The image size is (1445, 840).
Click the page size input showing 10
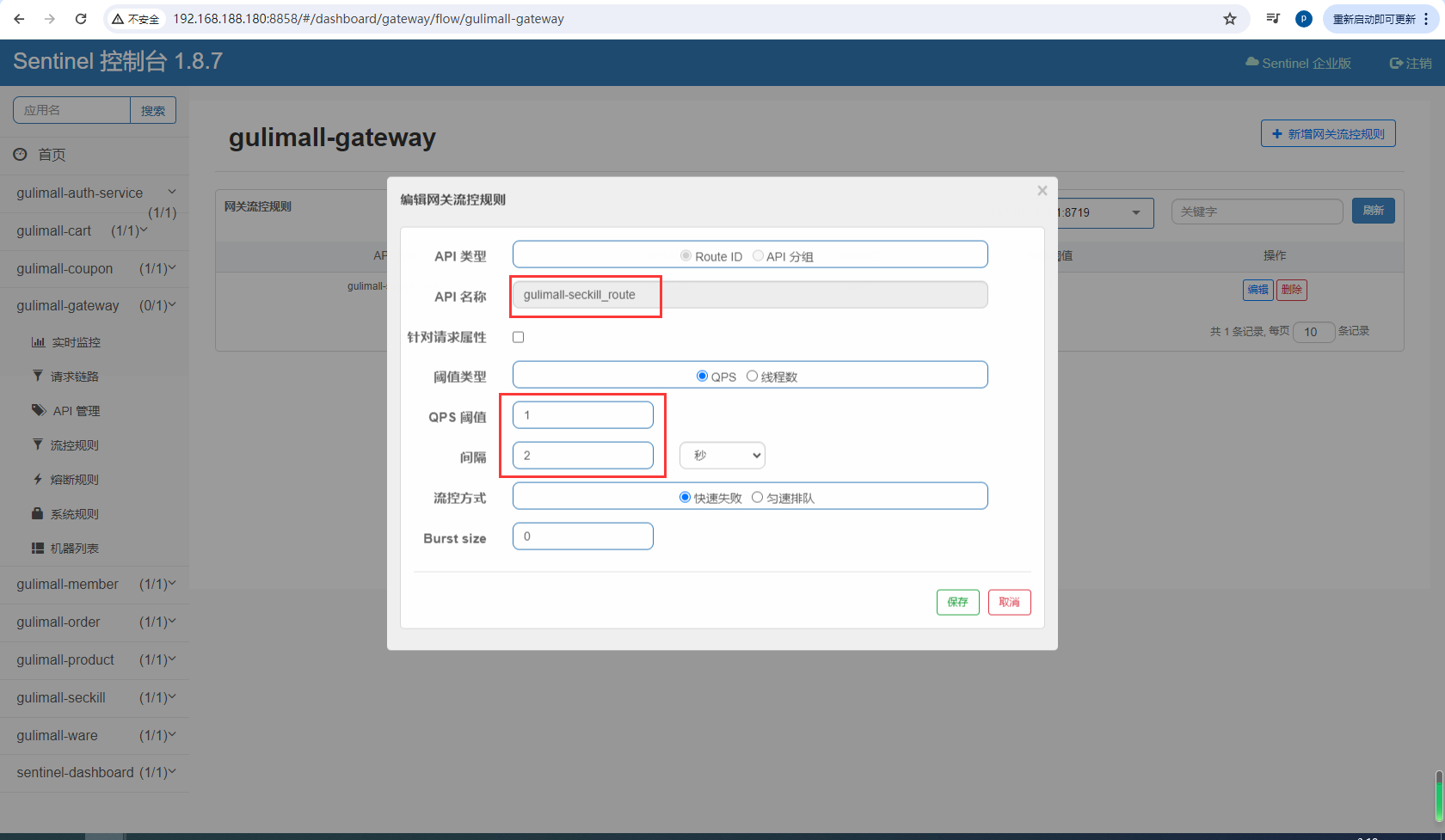point(1313,332)
